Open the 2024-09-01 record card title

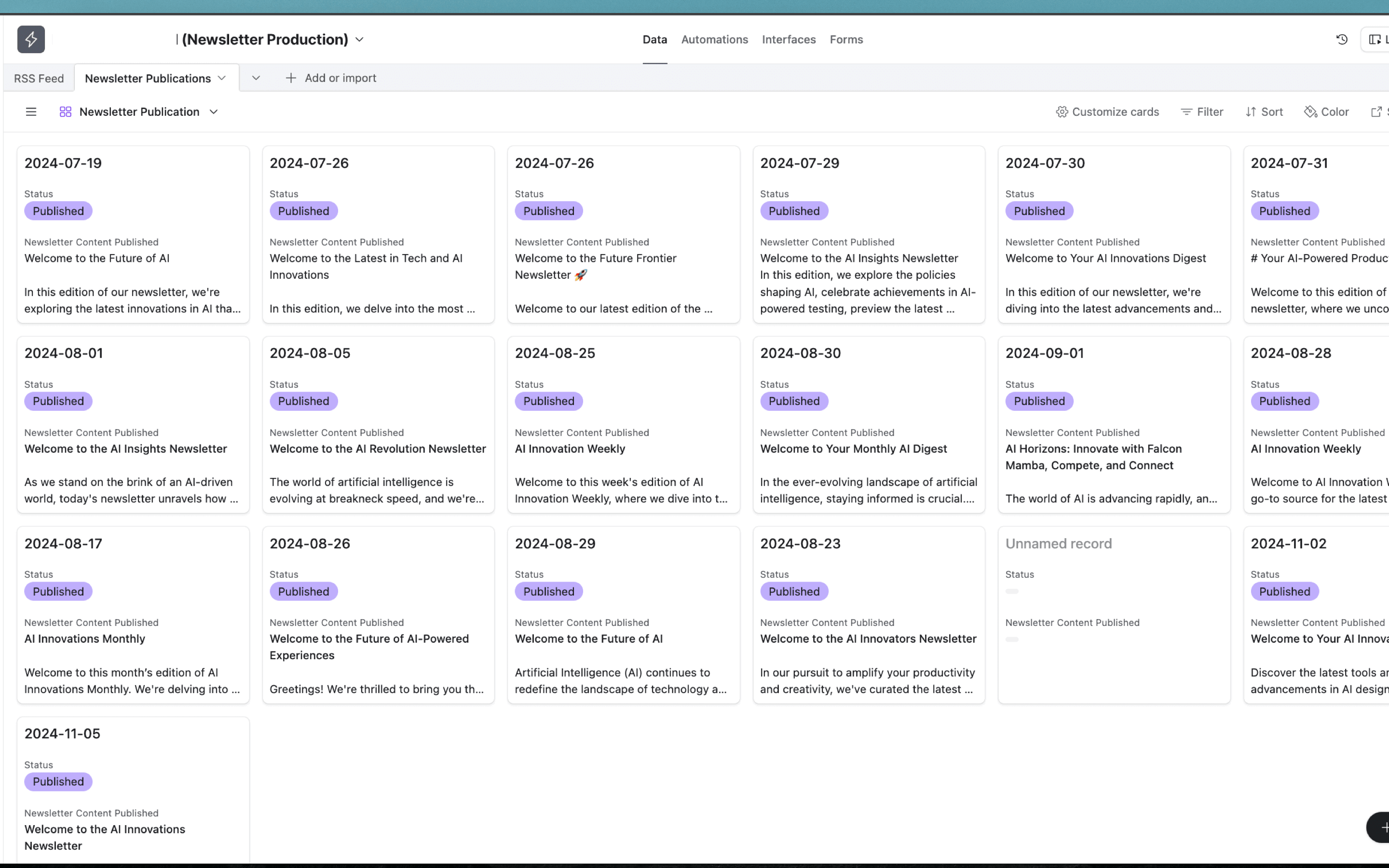(1045, 353)
